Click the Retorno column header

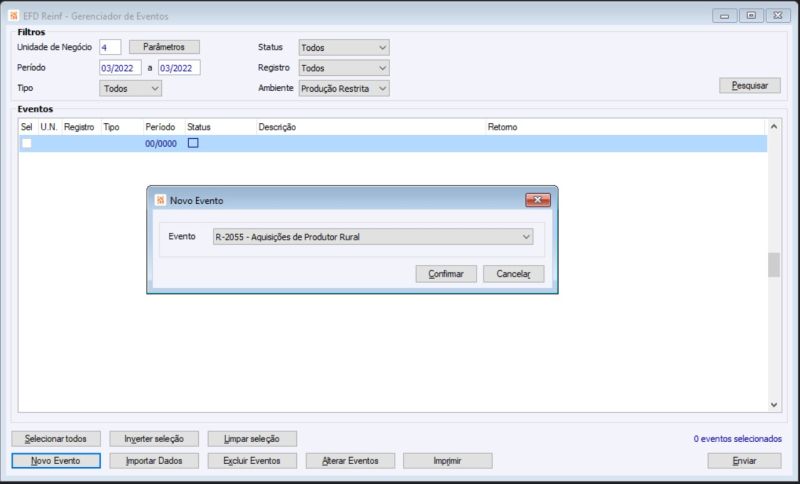click(502, 127)
